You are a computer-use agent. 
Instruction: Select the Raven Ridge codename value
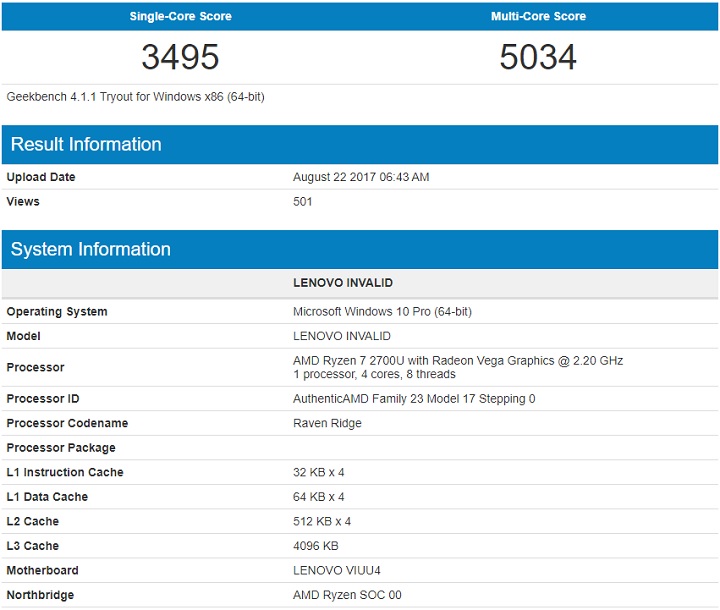click(x=327, y=423)
